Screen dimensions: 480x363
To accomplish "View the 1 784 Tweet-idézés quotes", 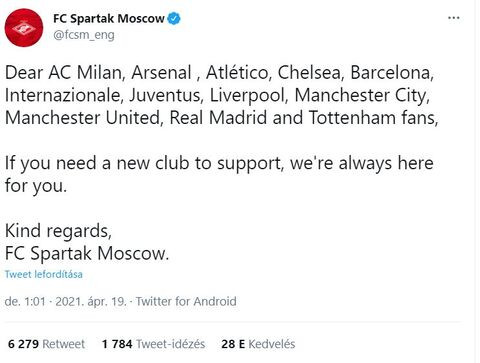I will 153,344.
